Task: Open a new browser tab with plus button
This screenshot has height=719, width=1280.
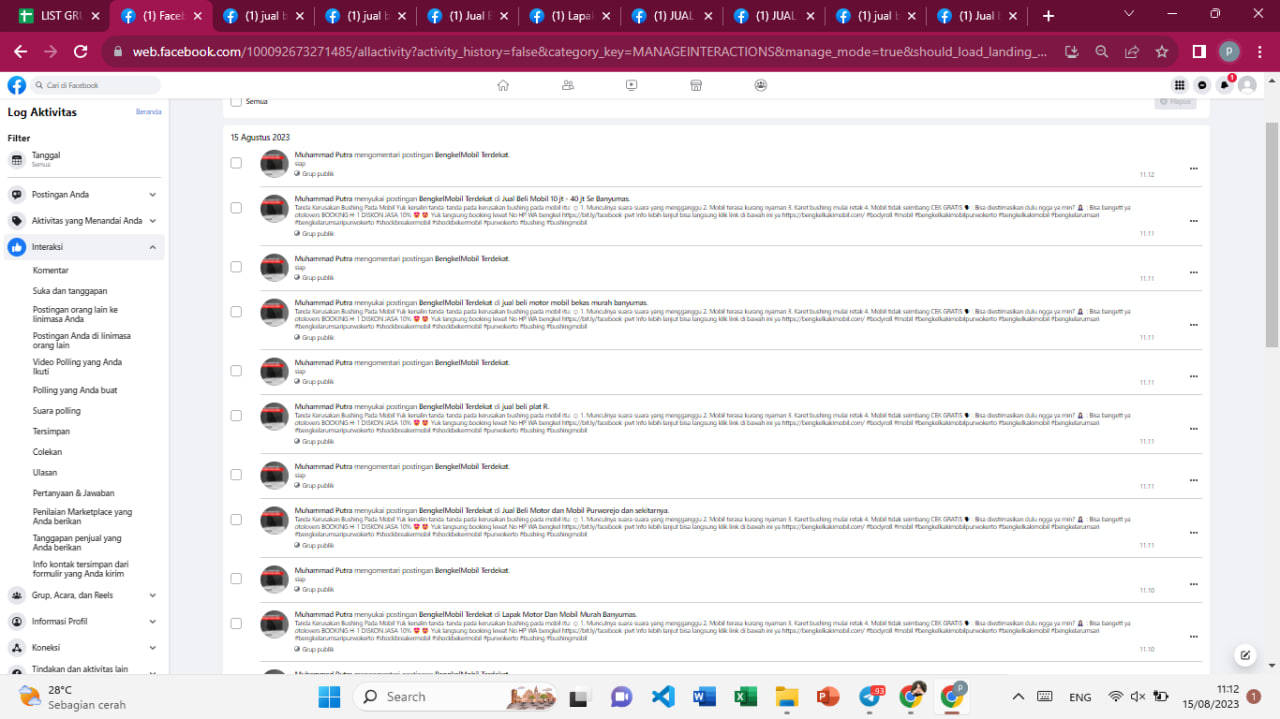Action: (1048, 16)
